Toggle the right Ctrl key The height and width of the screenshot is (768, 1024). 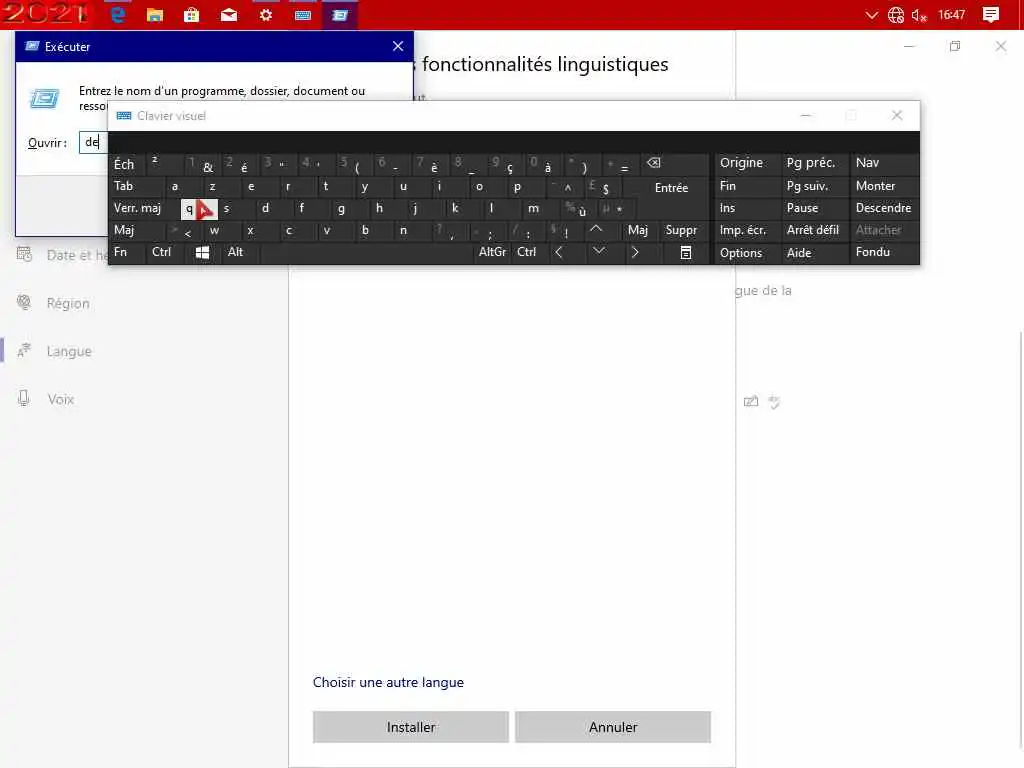(526, 252)
